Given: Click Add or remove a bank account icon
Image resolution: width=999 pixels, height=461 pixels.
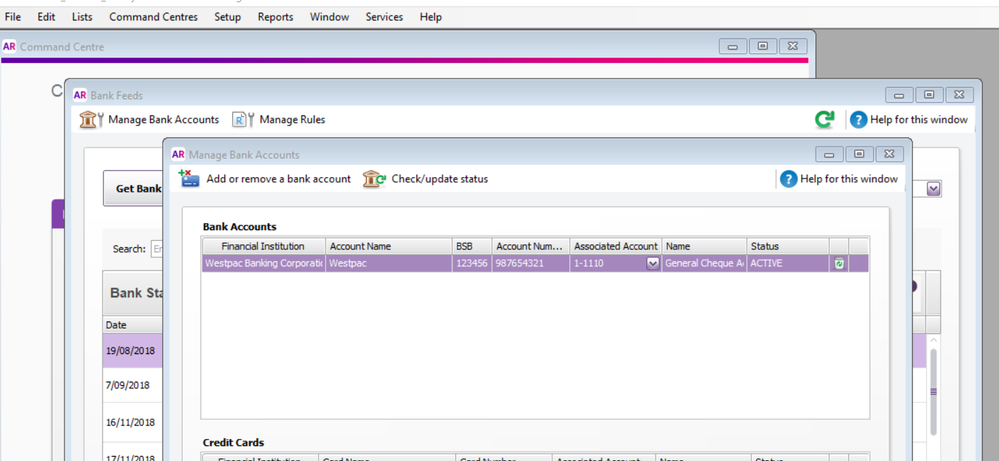Looking at the screenshot, I should coord(189,179).
